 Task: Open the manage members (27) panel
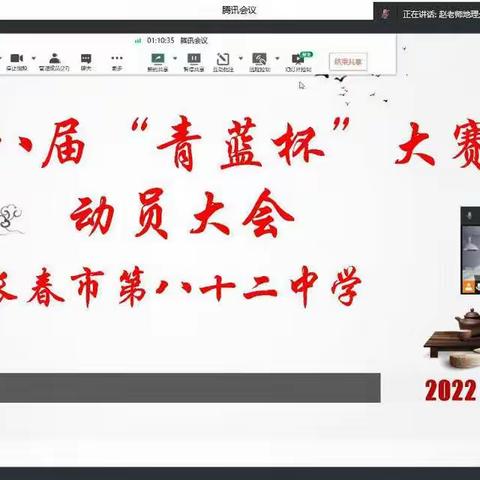(54, 62)
